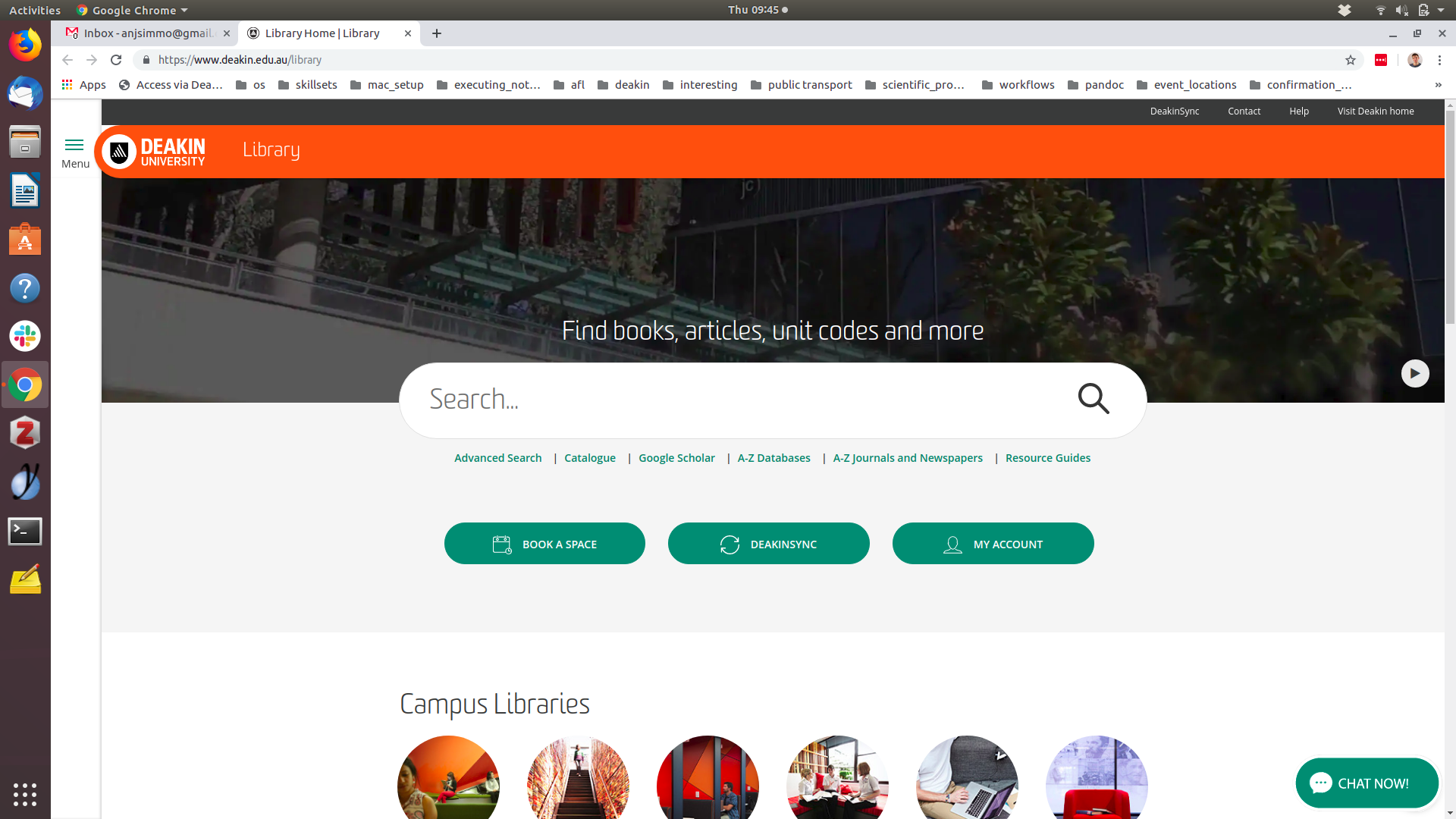Open the hamburger Menu icon
The width and height of the screenshot is (1456, 819).
pos(74,146)
